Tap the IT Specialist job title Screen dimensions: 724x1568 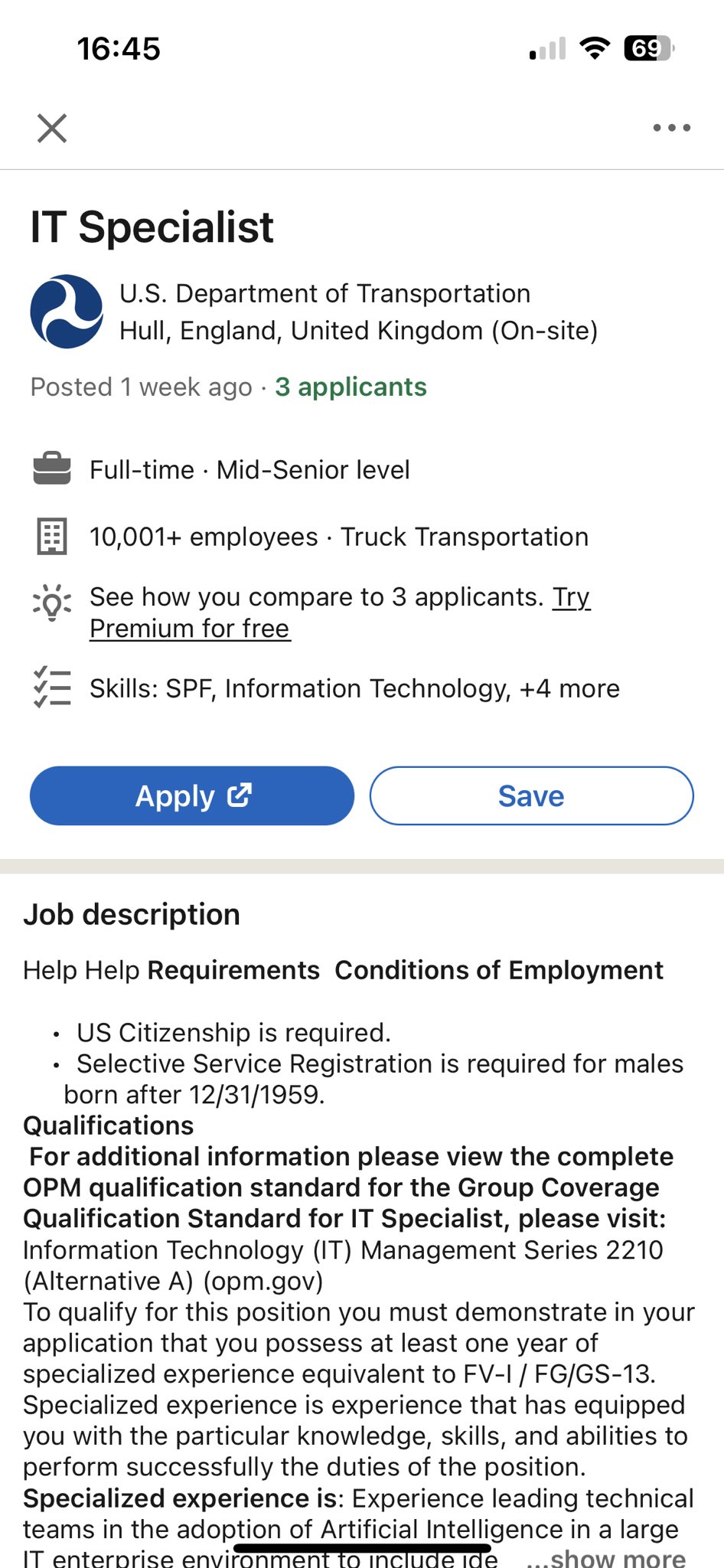click(x=152, y=227)
